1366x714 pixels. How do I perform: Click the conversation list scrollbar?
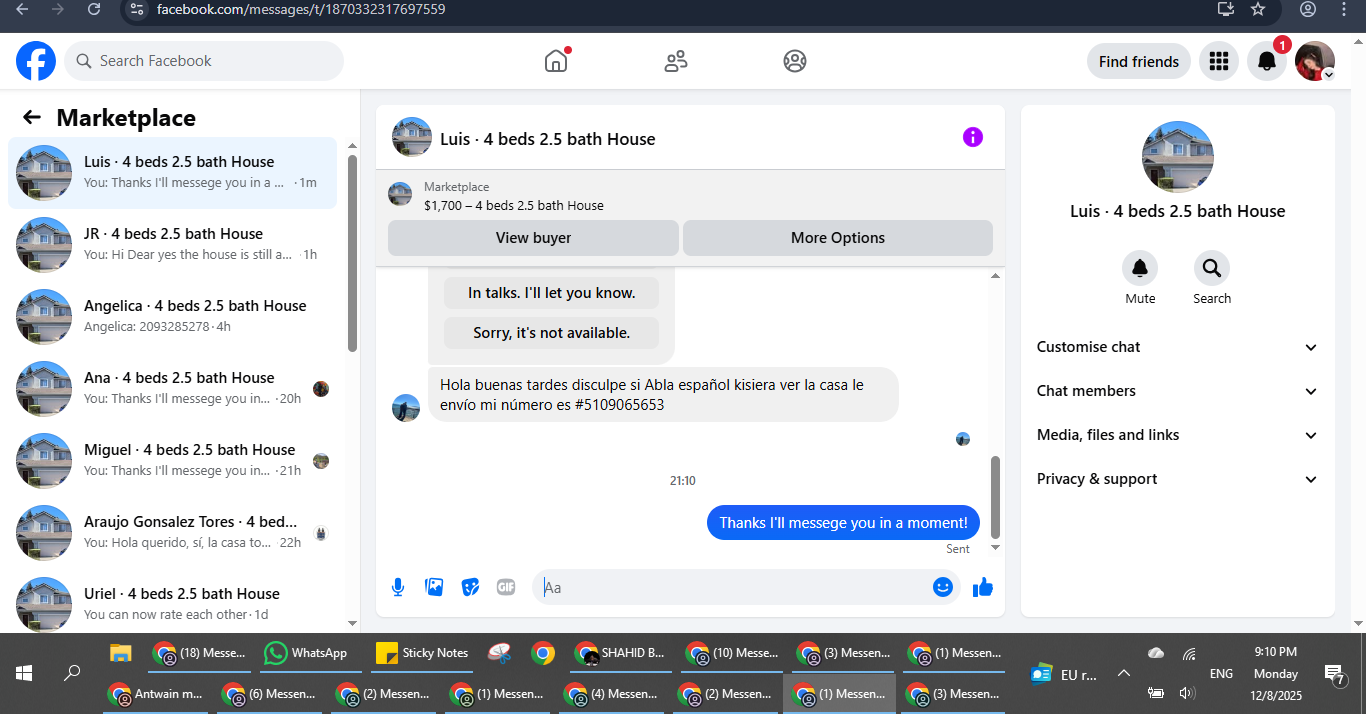[352, 253]
